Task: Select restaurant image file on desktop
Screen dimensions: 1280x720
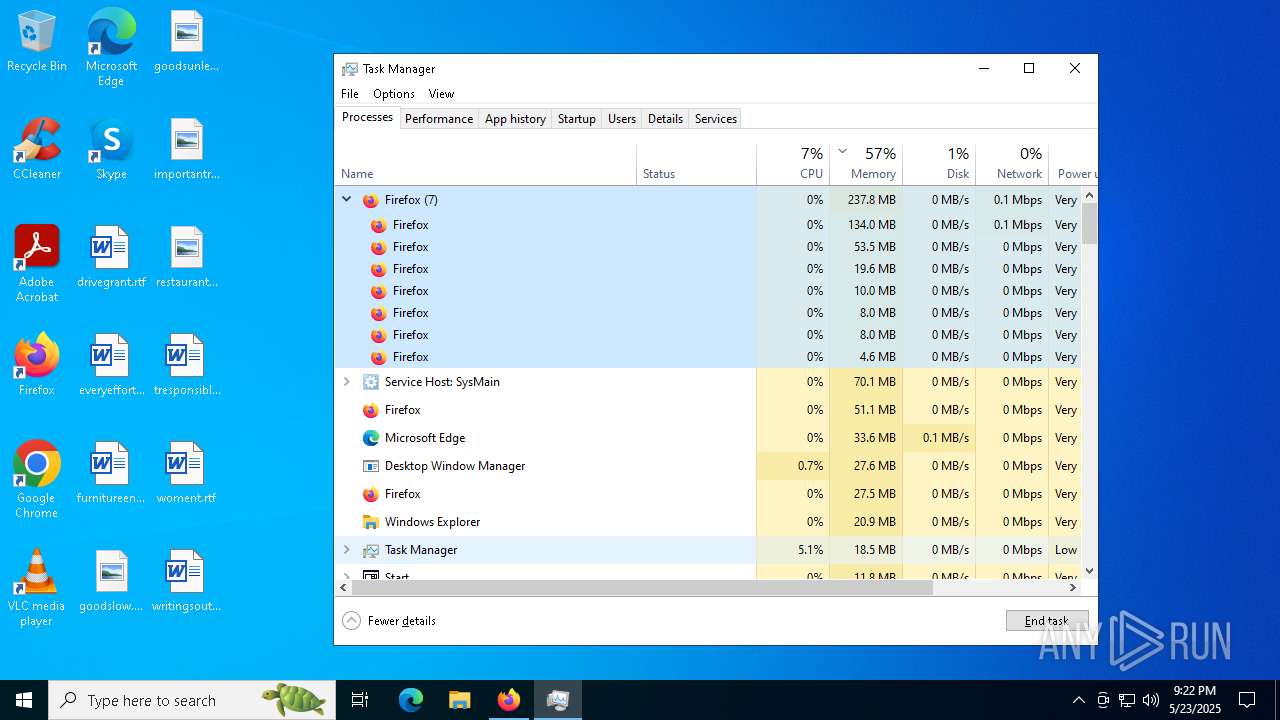Action: (186, 258)
